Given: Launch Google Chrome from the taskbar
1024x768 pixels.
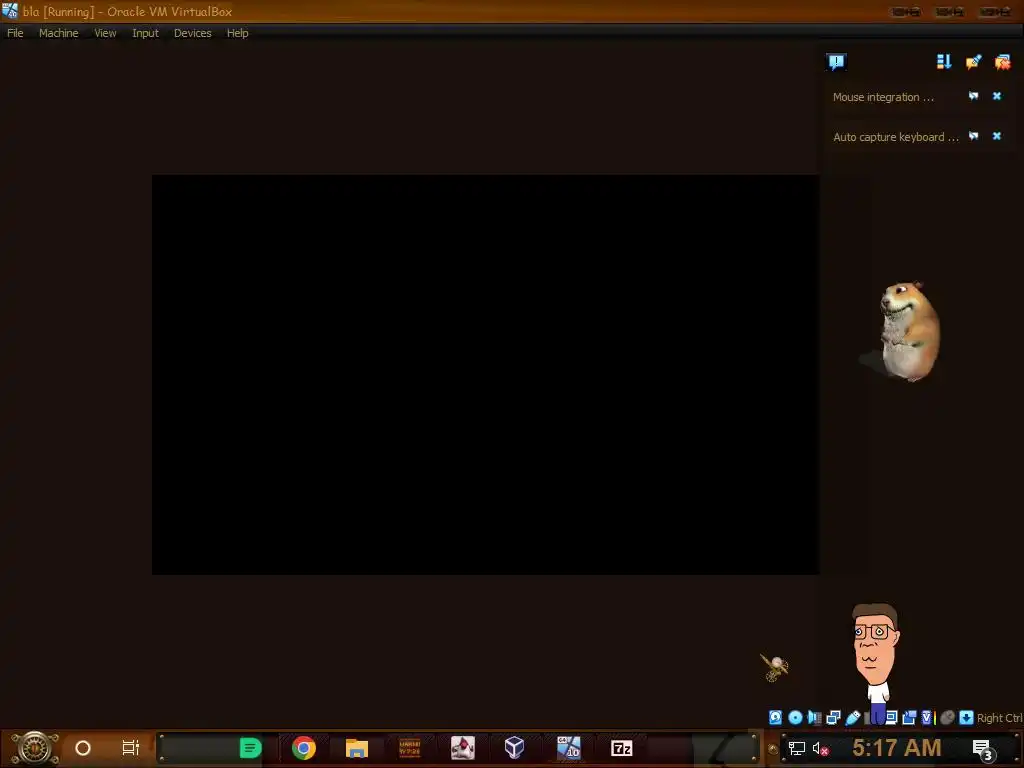Looking at the screenshot, I should click(304, 748).
